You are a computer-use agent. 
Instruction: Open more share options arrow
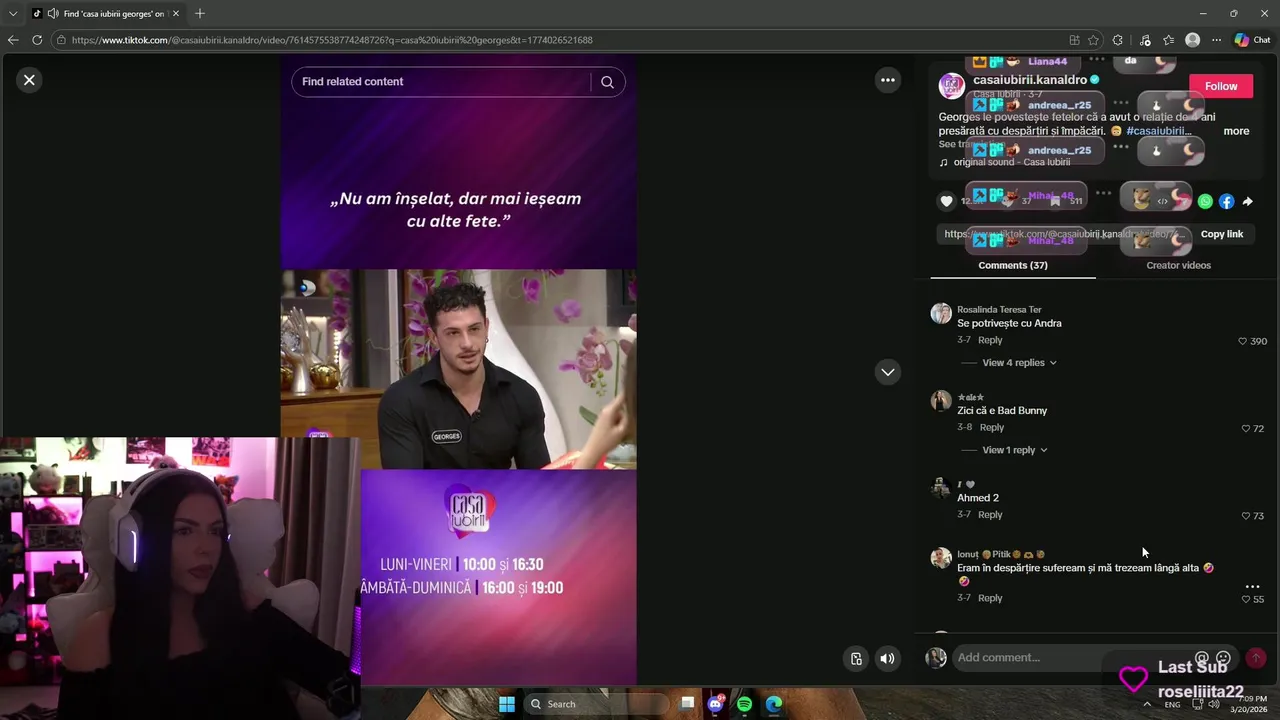click(1248, 201)
